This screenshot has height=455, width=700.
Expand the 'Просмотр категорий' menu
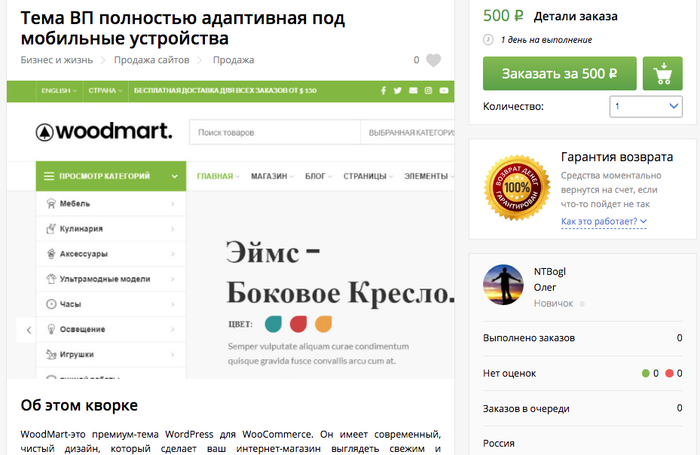click(x=110, y=176)
